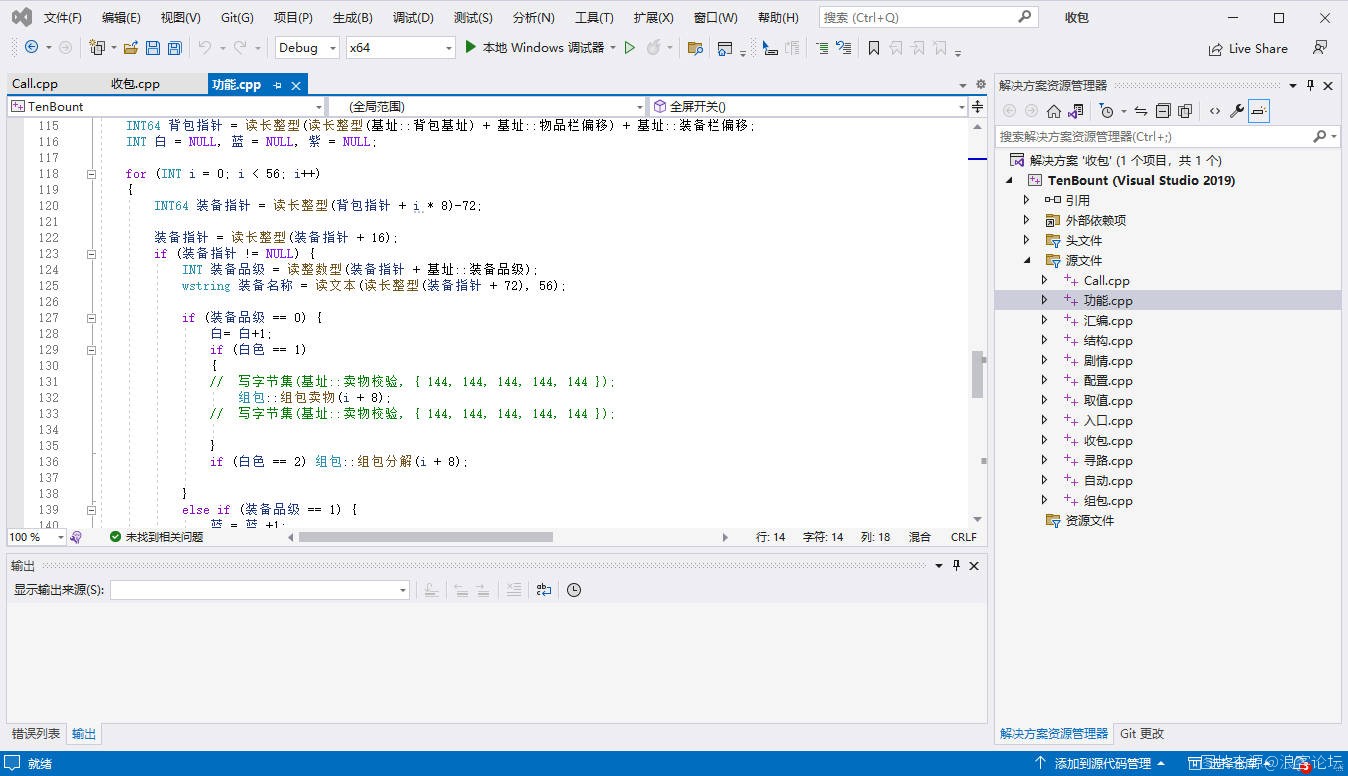
Task: Expand the 头文件 folder node
Action: [1026, 240]
